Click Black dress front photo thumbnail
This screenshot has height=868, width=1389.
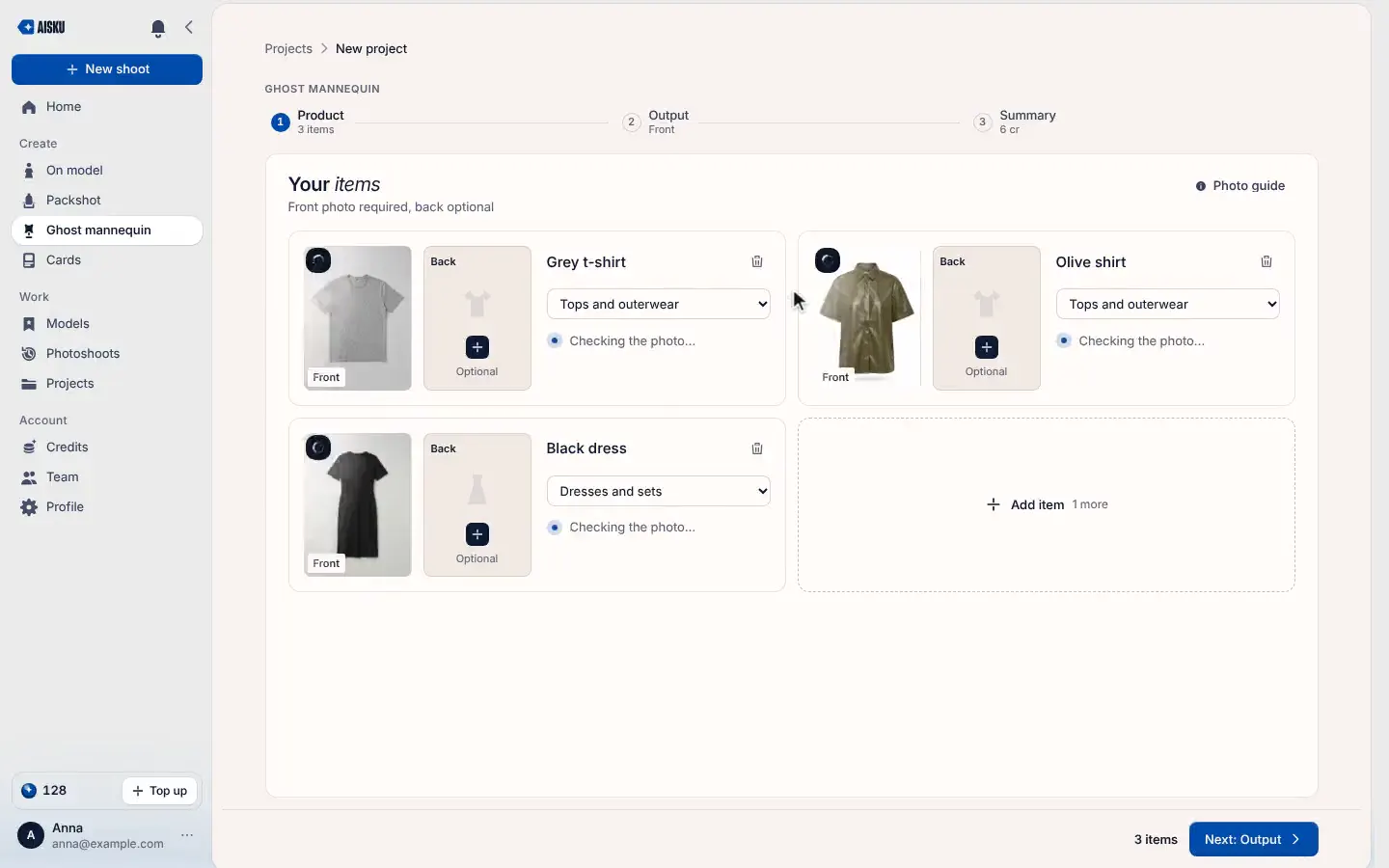(358, 504)
